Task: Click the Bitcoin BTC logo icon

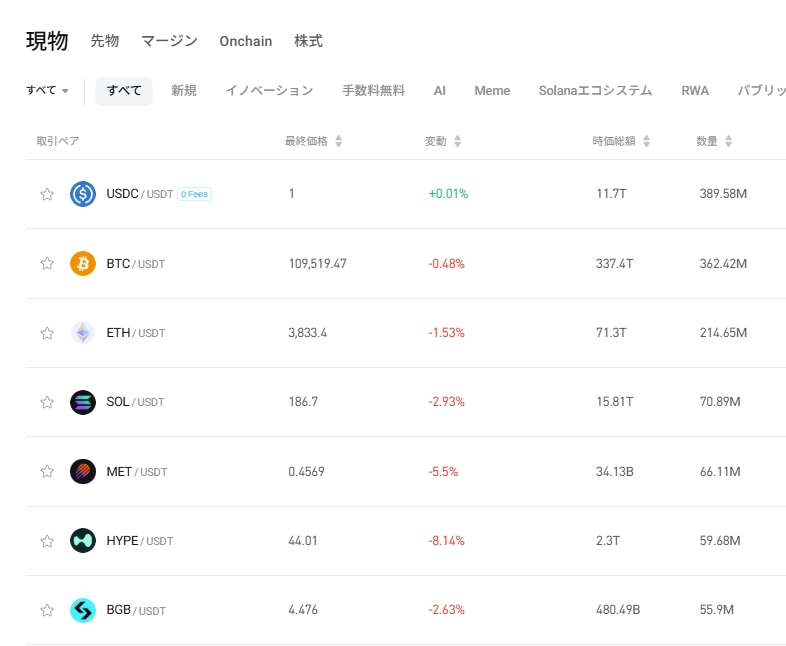Action: coord(83,264)
